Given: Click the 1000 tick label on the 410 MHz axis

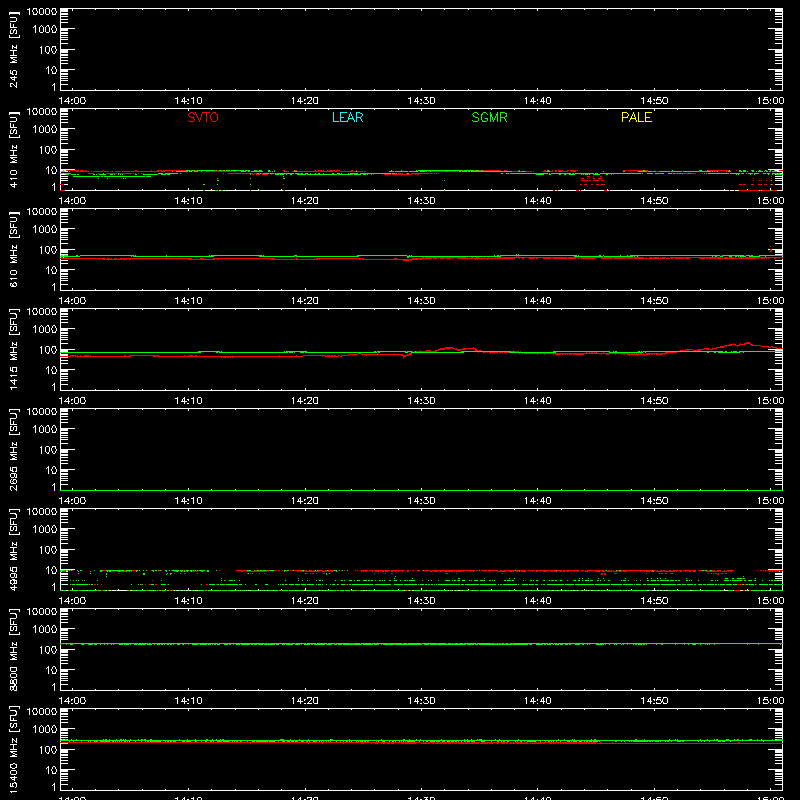Looking at the screenshot, I should [x=45, y=130].
